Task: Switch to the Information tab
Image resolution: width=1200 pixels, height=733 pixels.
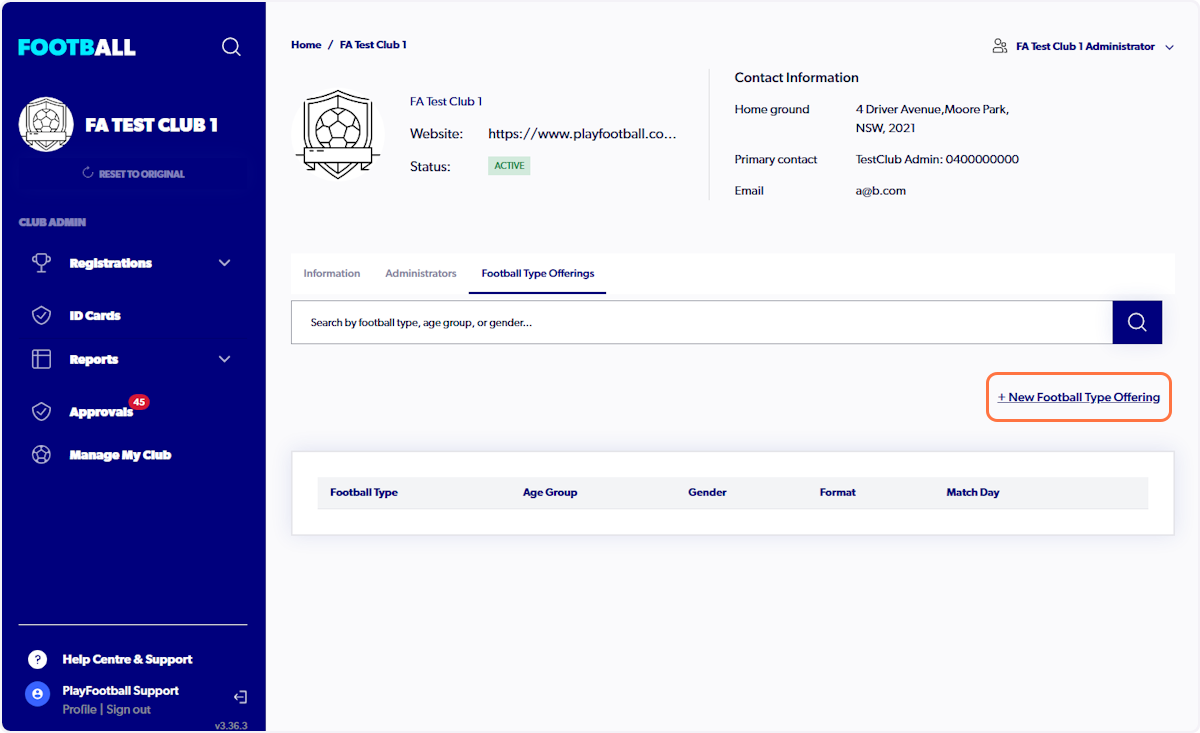Action: [x=332, y=273]
